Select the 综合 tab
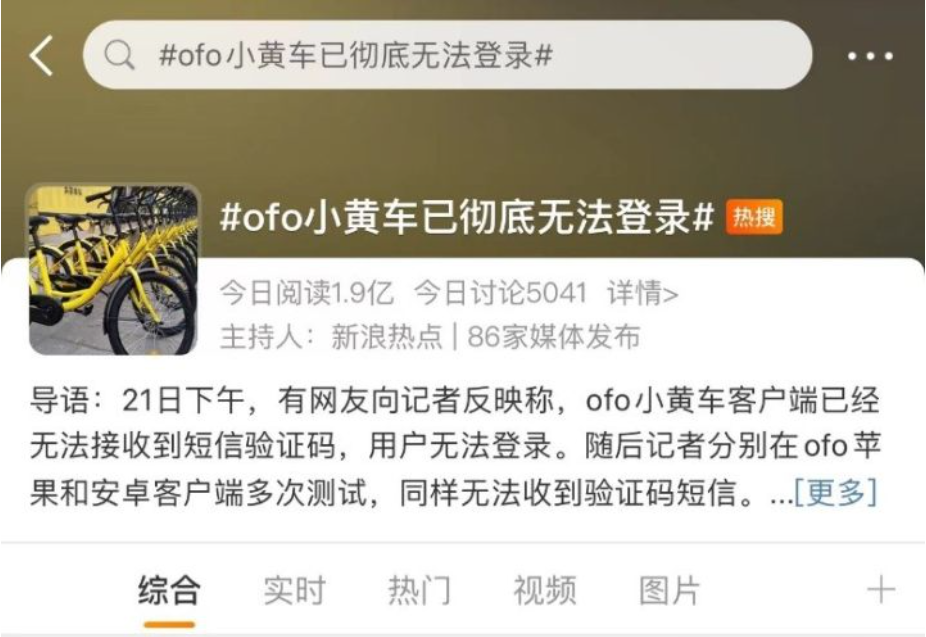The image size is (926, 637). 169,590
